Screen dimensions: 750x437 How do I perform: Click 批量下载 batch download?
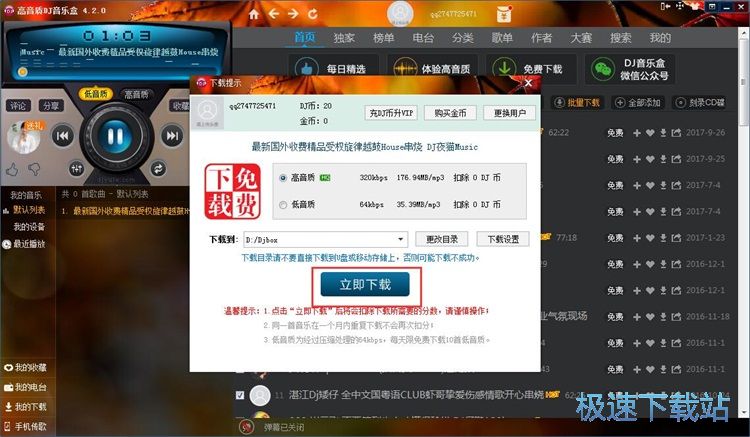pyautogui.click(x=577, y=102)
